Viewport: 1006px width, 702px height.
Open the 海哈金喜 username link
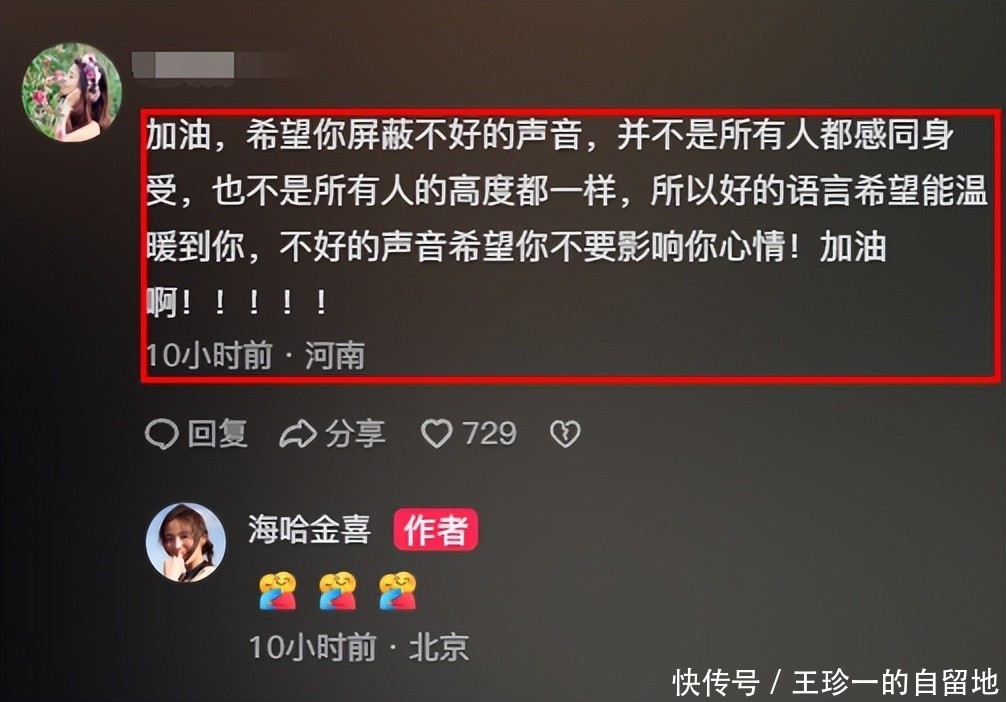pos(310,529)
